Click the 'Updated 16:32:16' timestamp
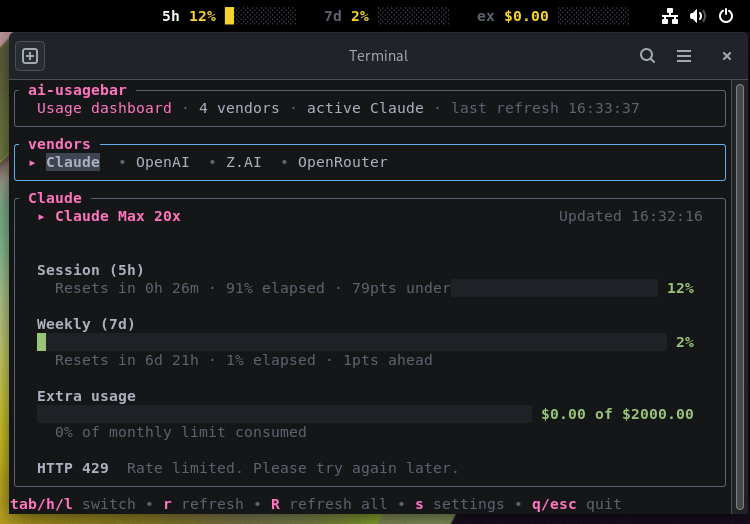750x524 pixels. pos(630,216)
